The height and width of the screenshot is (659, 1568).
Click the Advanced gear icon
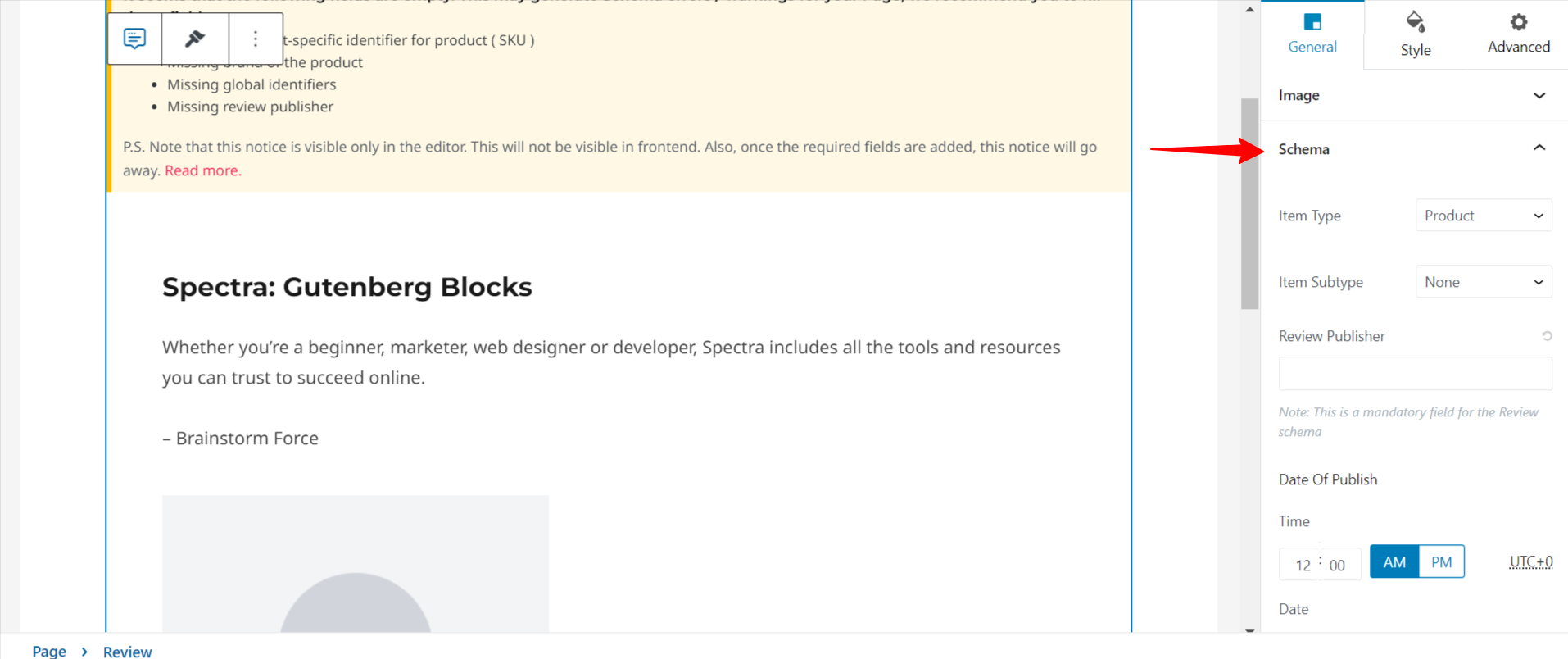pos(1518,22)
